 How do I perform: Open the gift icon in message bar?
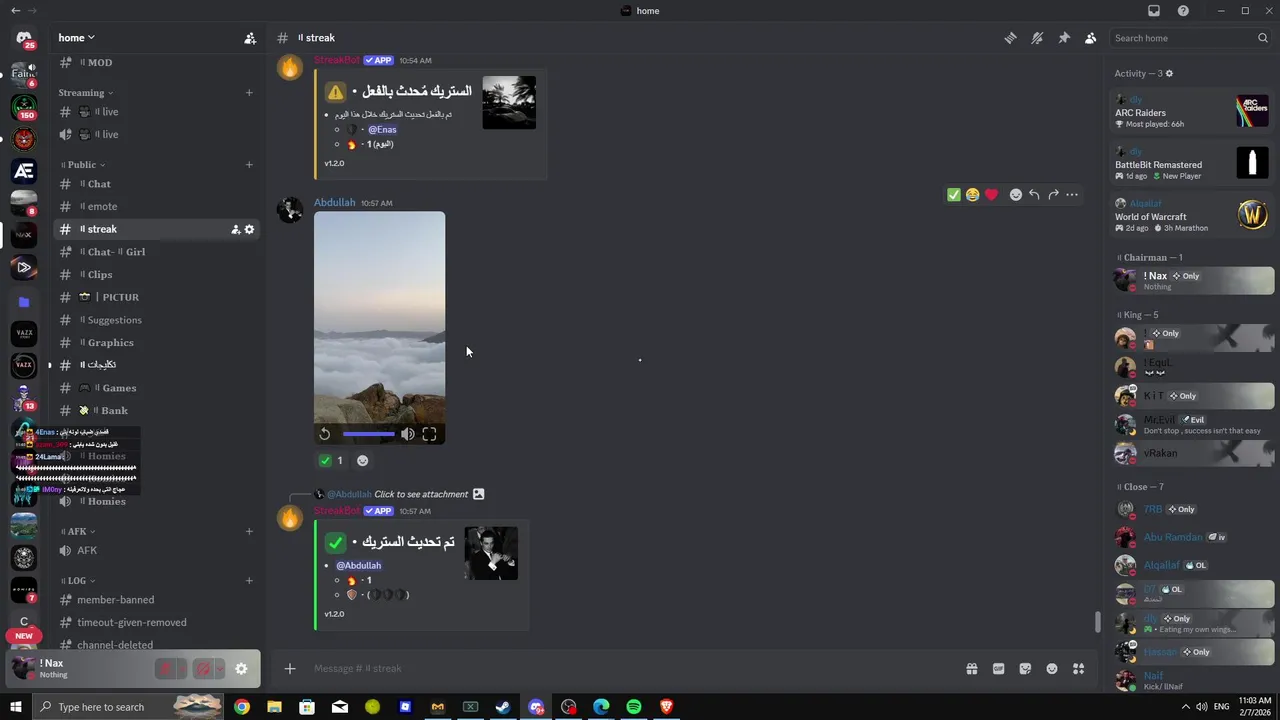[x=971, y=669]
